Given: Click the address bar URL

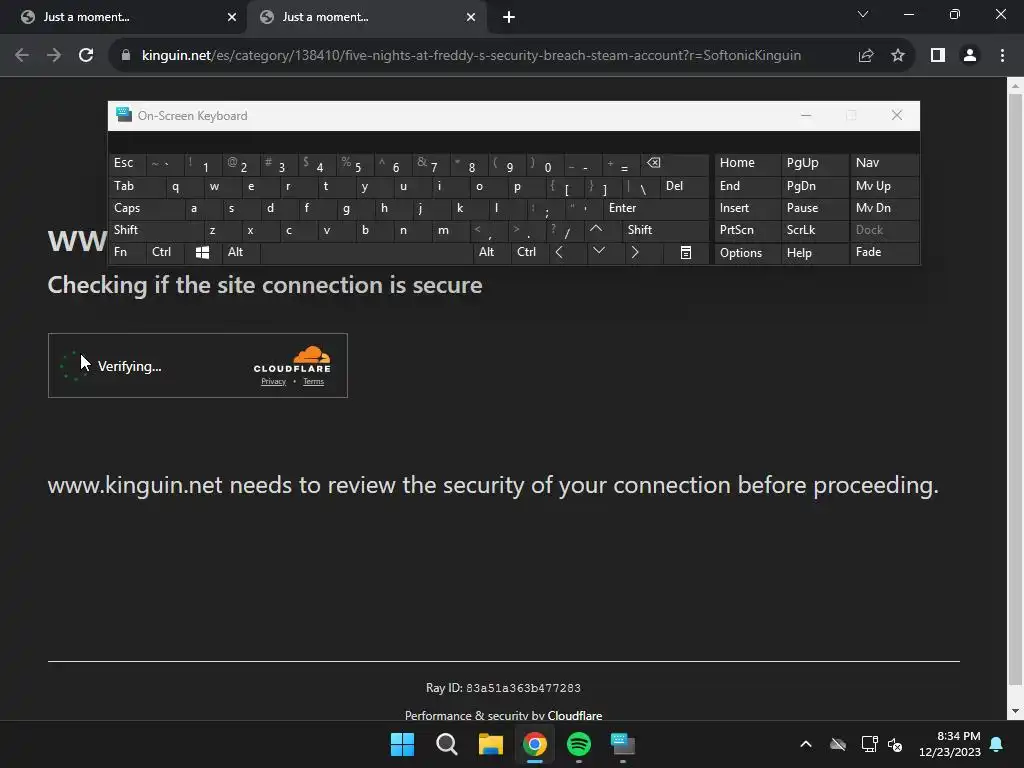Looking at the screenshot, I should (471, 56).
